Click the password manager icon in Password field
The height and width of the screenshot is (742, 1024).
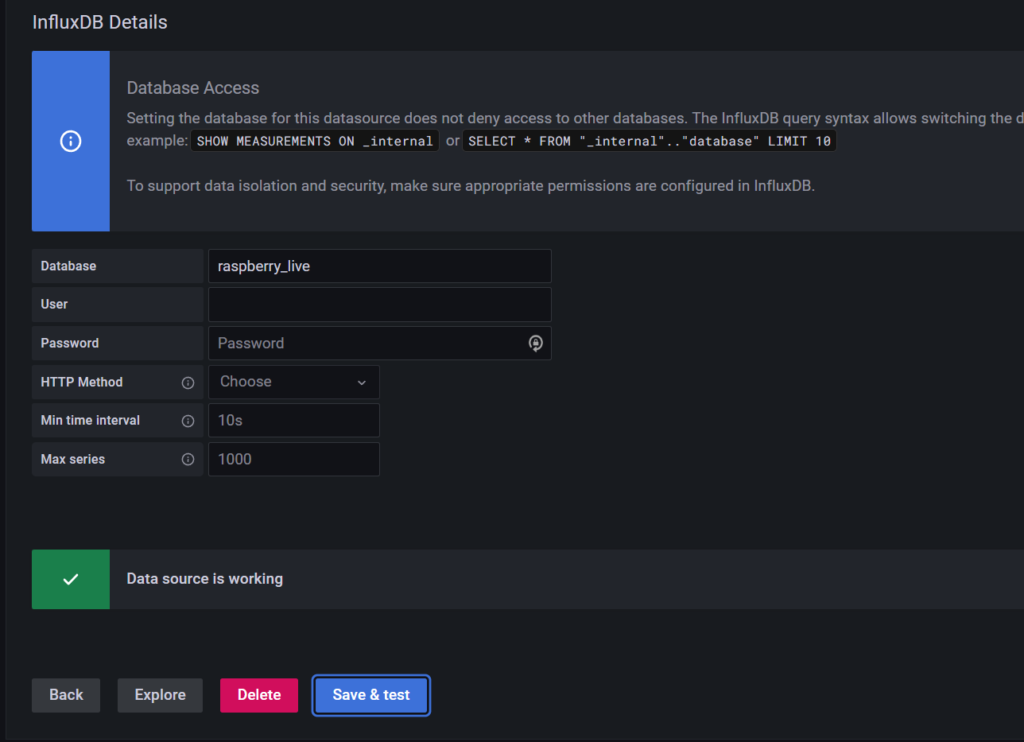pyautogui.click(x=535, y=343)
